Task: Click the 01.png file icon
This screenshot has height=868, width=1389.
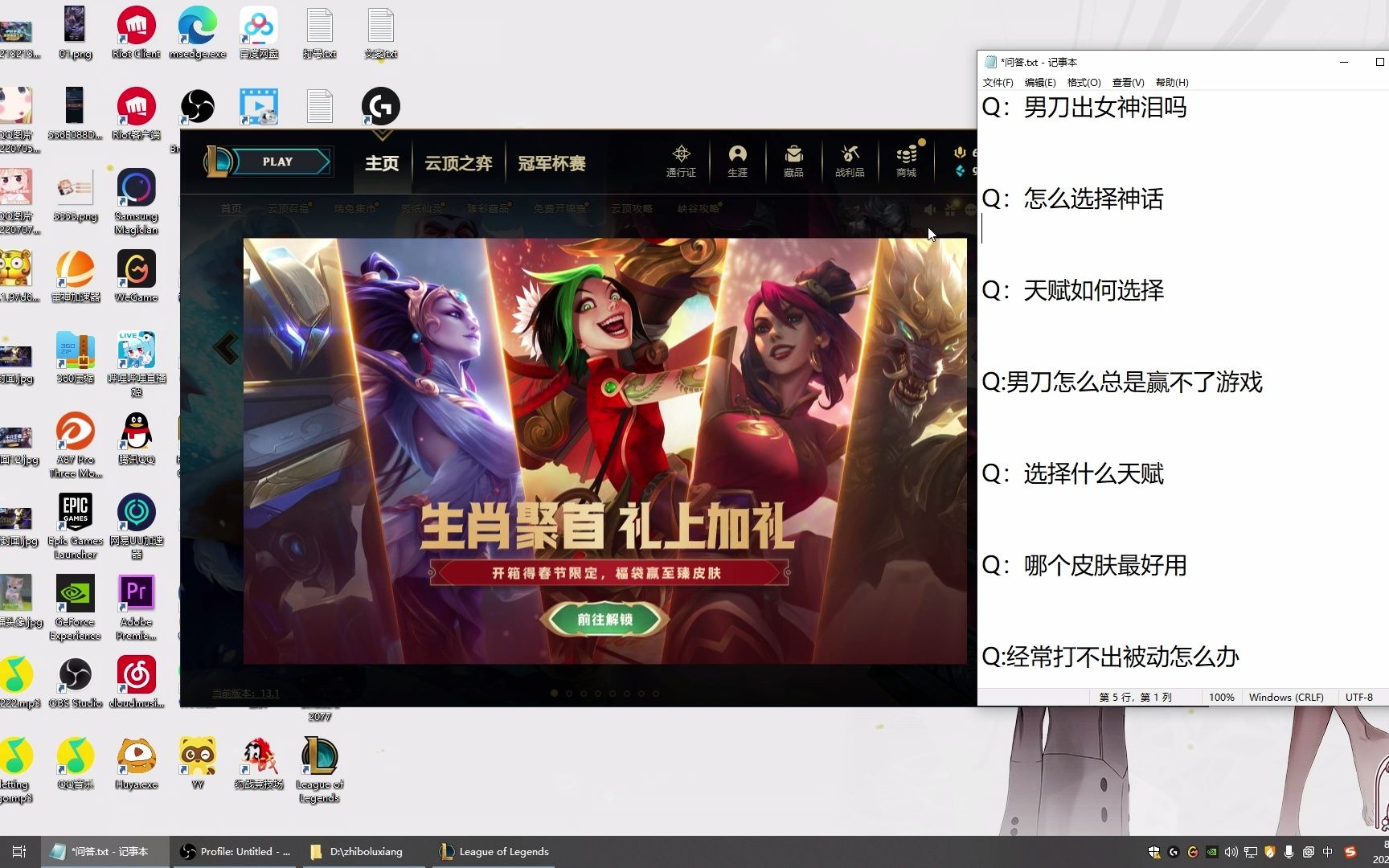Action: [76, 33]
